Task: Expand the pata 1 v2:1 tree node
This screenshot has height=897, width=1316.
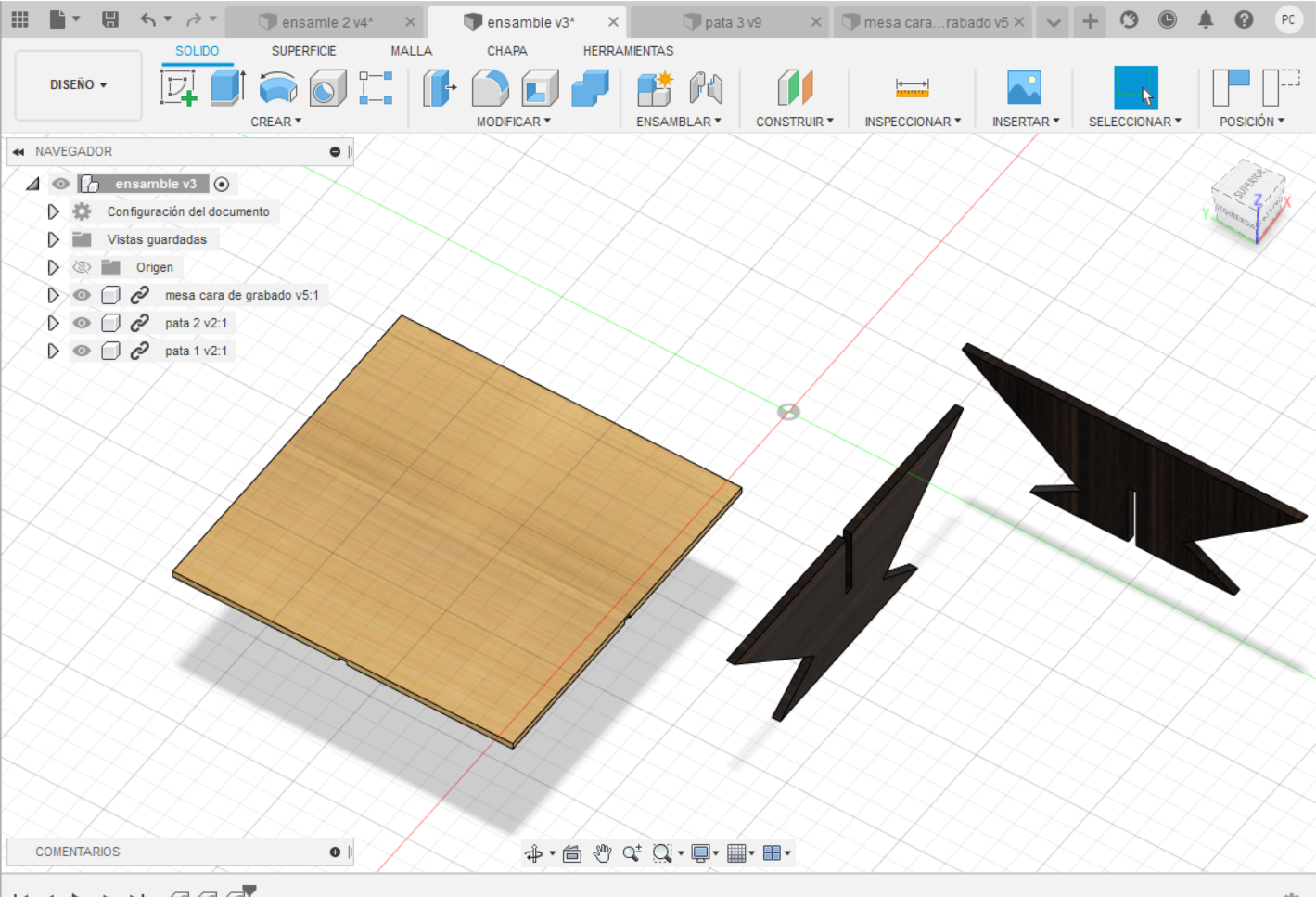Action: coord(53,351)
